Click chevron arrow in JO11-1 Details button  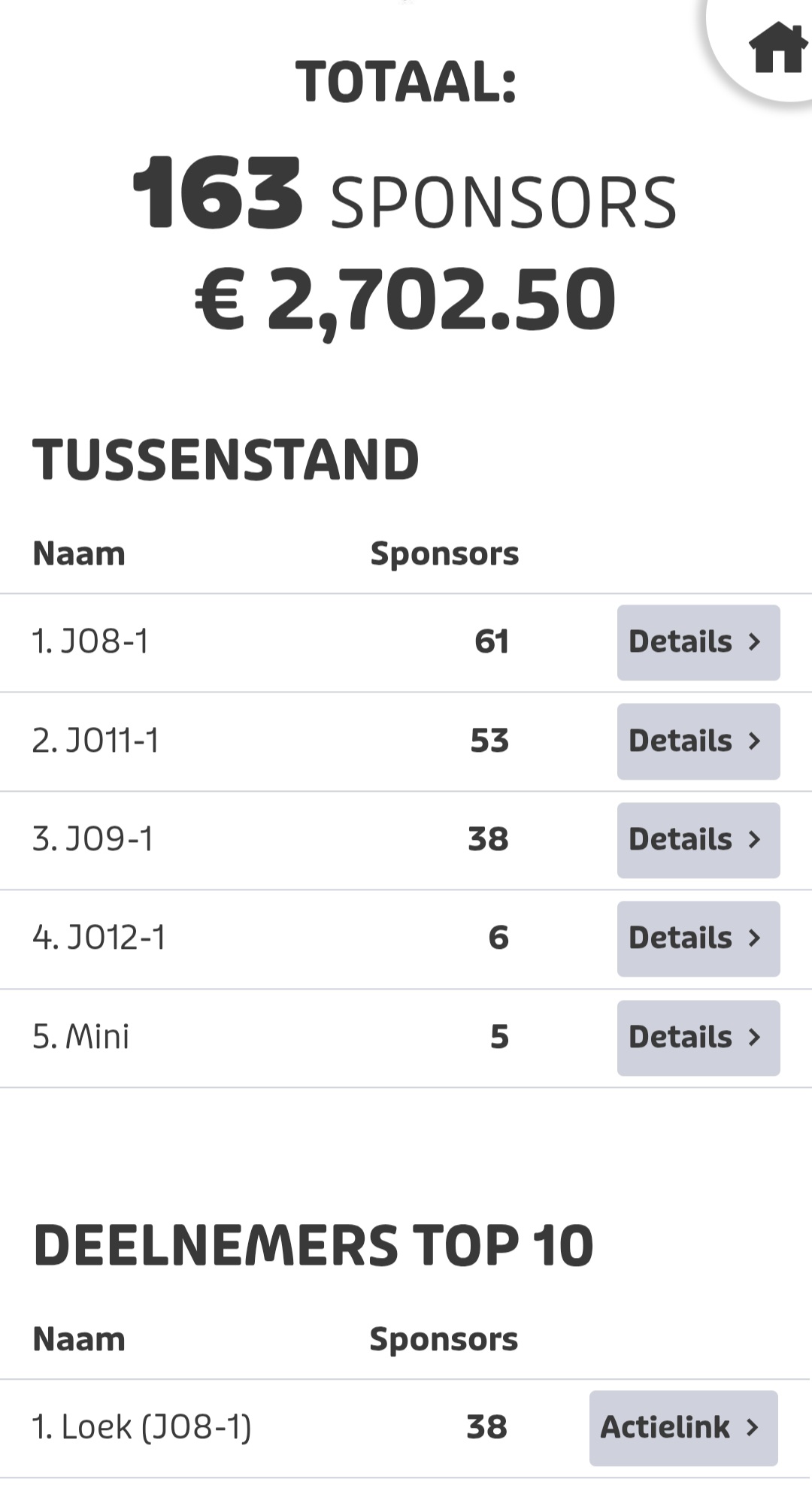click(755, 741)
